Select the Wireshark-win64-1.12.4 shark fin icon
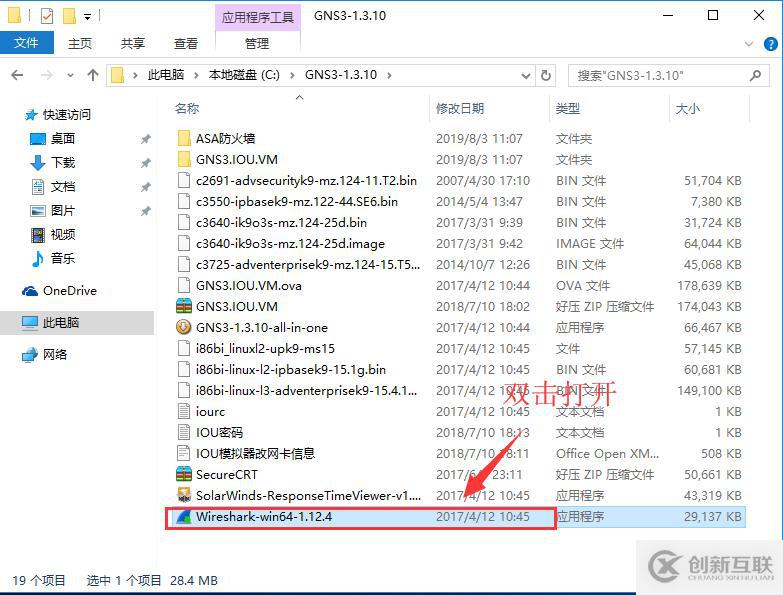Image resolution: width=783 pixels, height=595 pixels. click(x=184, y=516)
